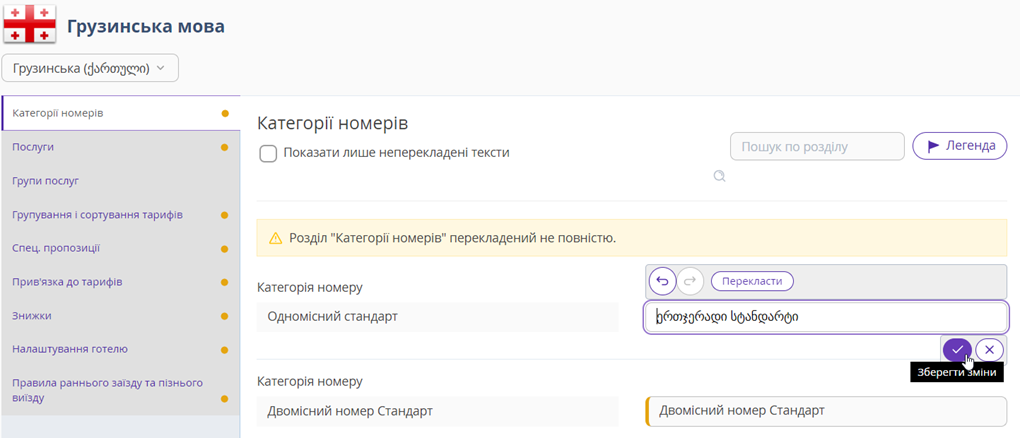
Task: Select Категорії номерів in sidebar
Action: tap(121, 113)
